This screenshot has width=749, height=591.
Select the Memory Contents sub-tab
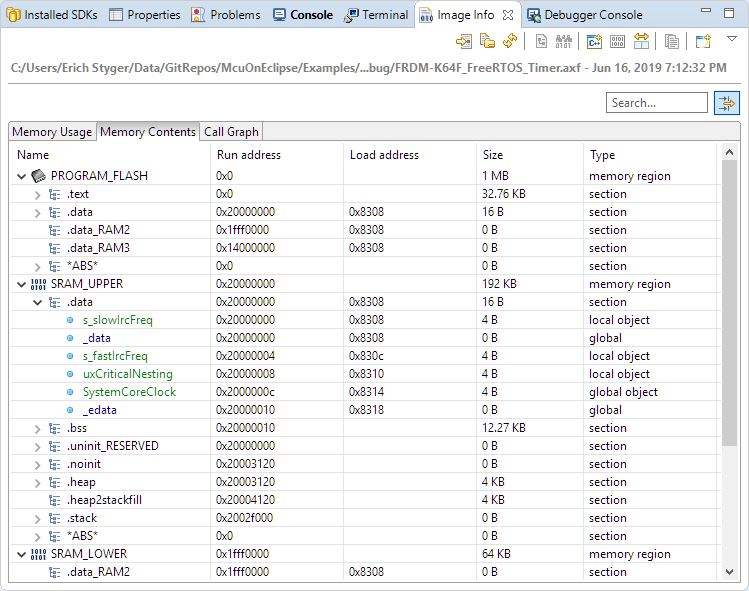pyautogui.click(x=148, y=132)
